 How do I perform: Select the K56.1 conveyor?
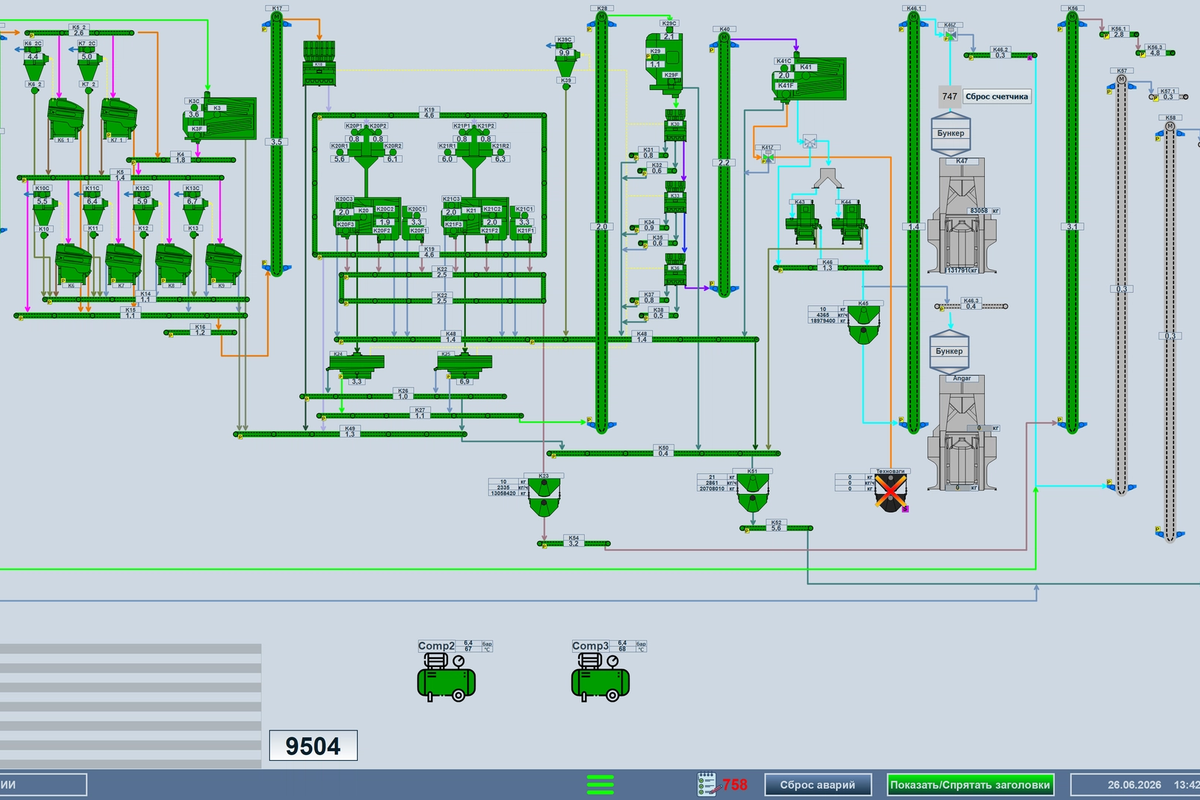(1119, 33)
